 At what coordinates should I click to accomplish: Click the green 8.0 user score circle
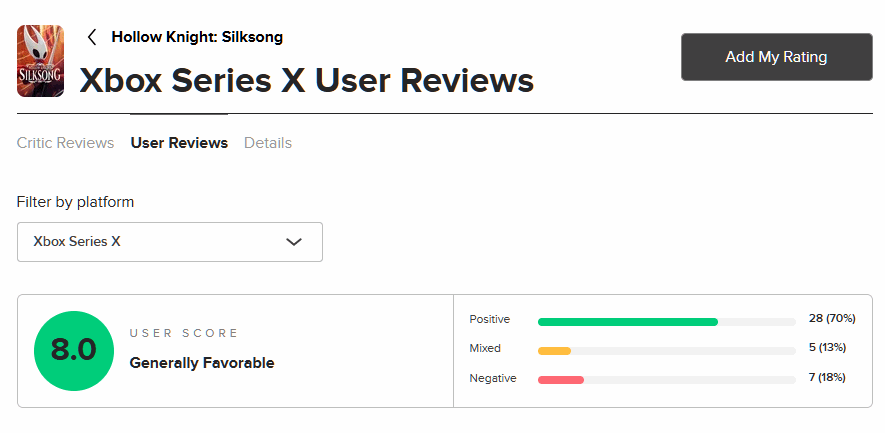click(74, 351)
